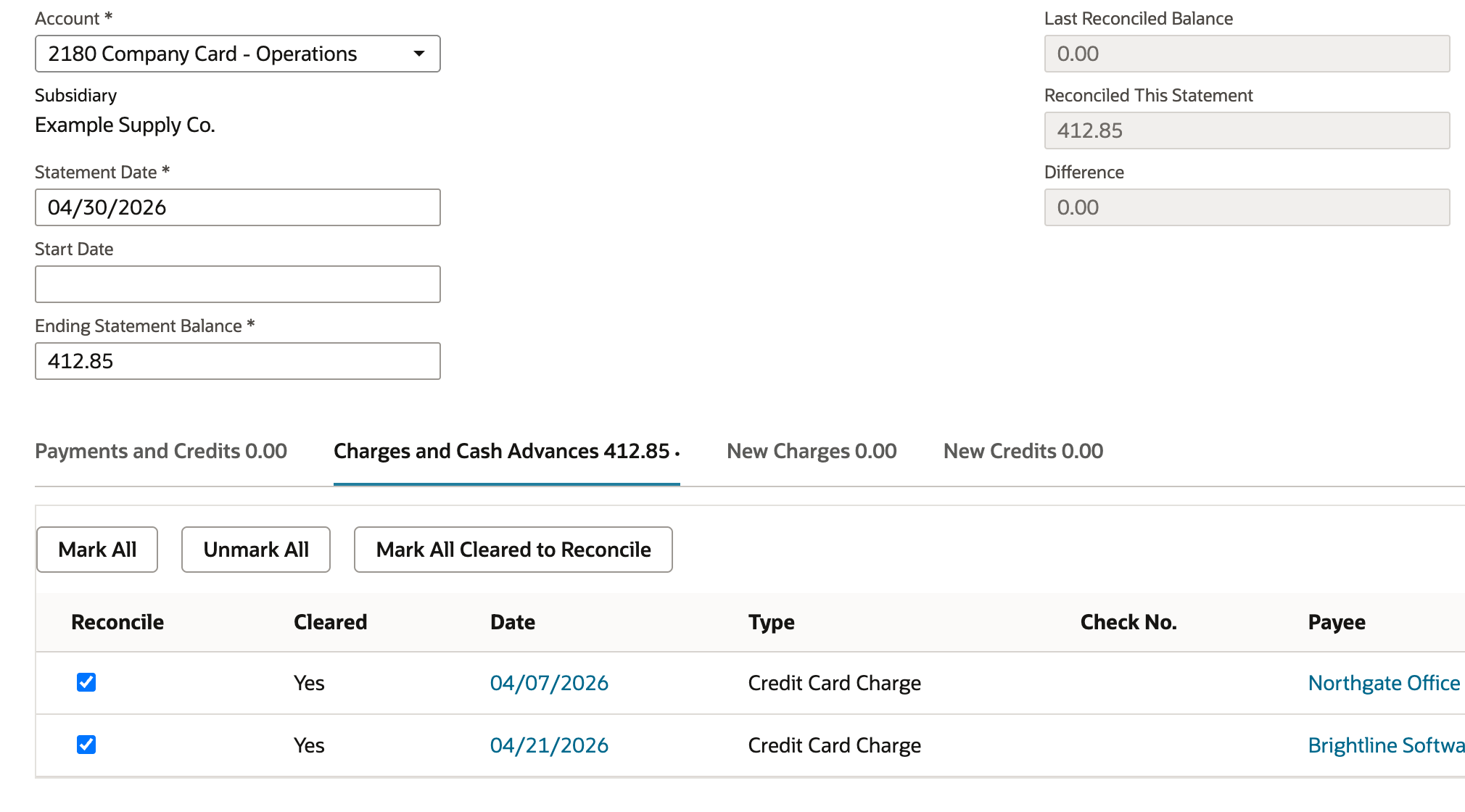
Task: Click the Example Supply Co. subsidiary text
Action: coord(125,125)
